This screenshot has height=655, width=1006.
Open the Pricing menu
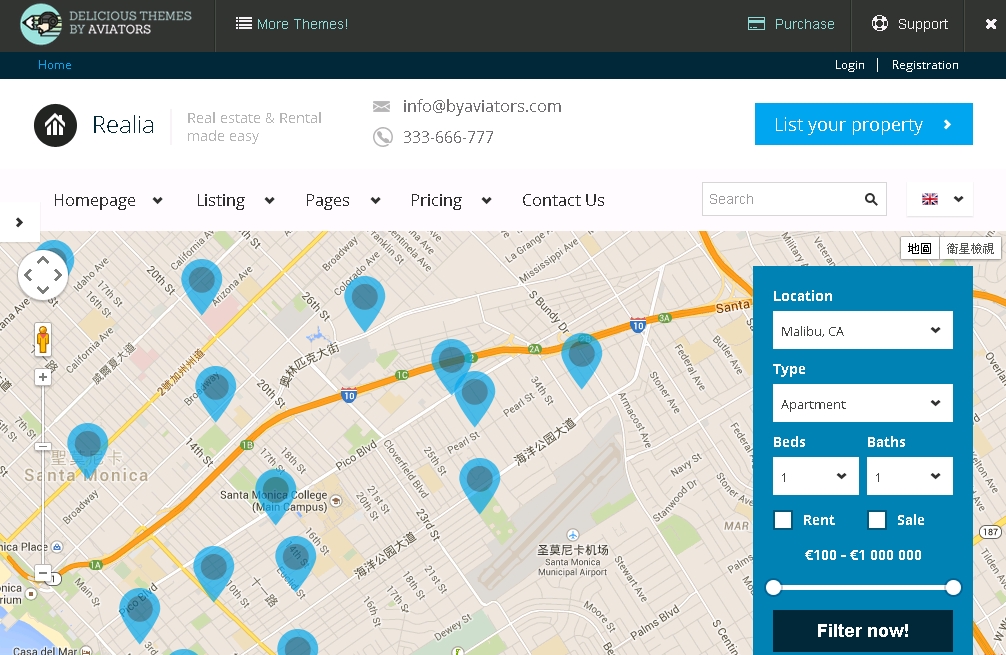(x=450, y=200)
